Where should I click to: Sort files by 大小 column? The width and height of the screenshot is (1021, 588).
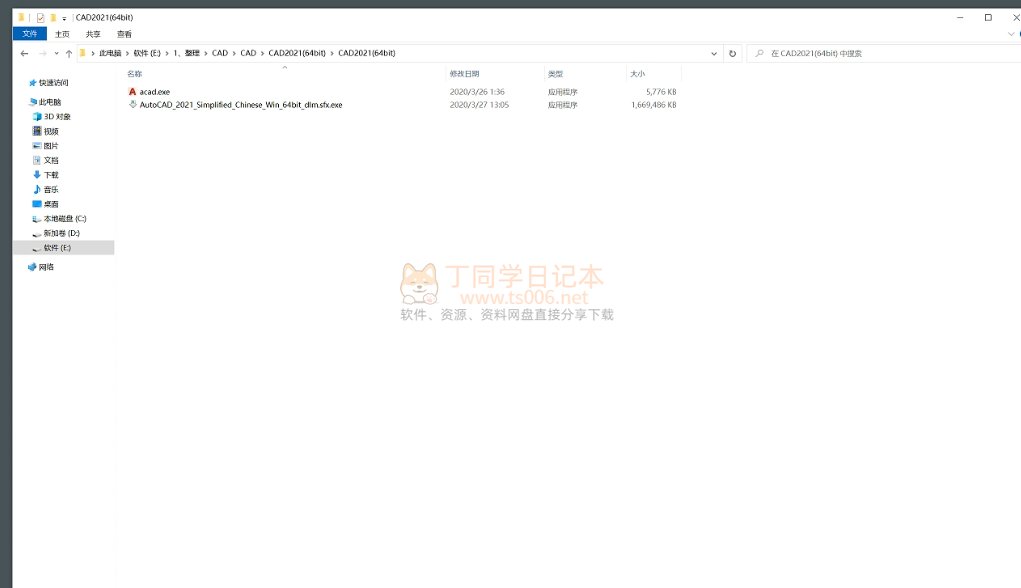(637, 74)
